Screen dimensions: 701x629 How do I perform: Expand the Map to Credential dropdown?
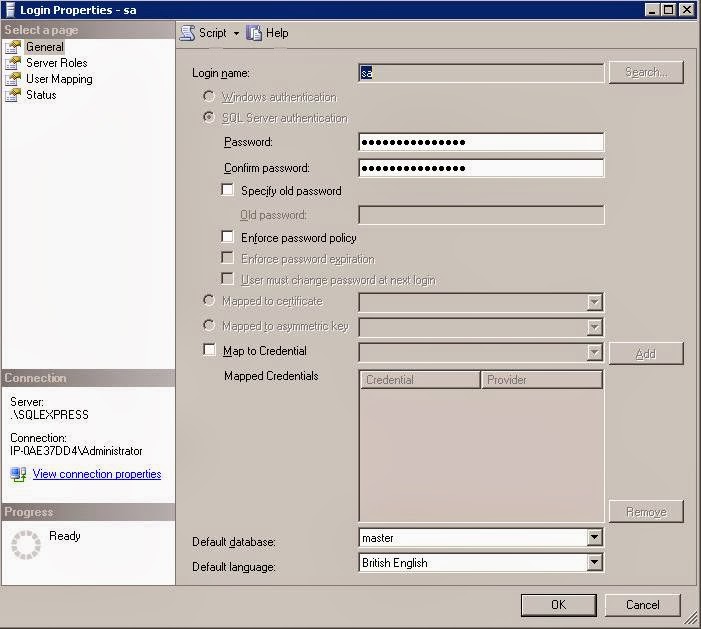(594, 353)
